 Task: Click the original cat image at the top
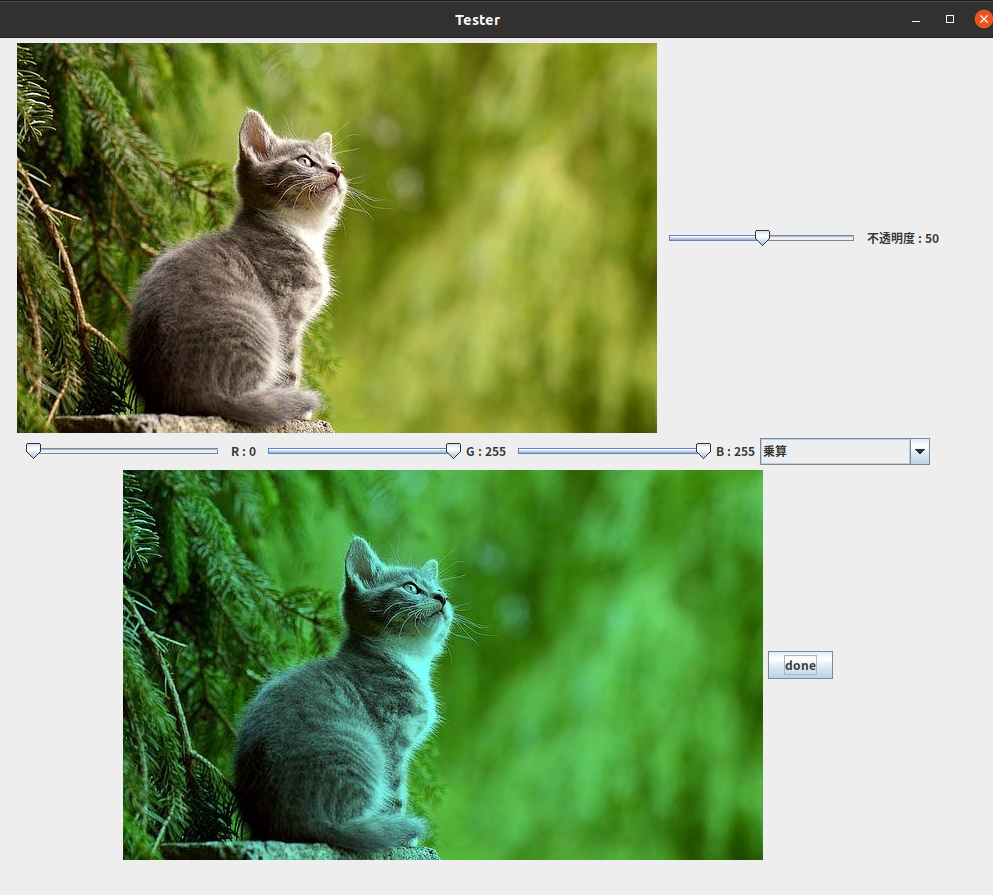[337, 238]
